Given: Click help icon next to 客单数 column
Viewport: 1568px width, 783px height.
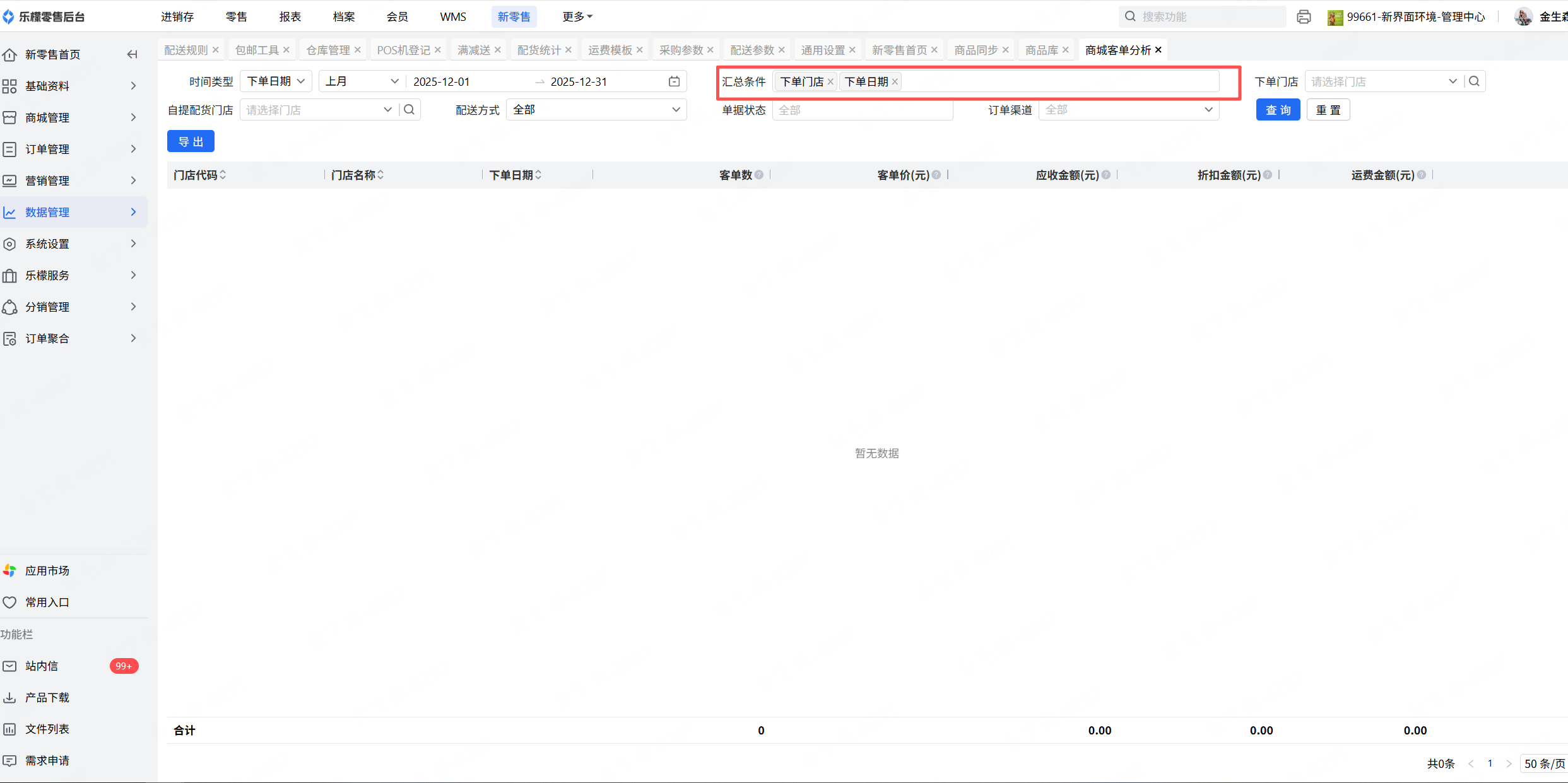Looking at the screenshot, I should (x=759, y=175).
